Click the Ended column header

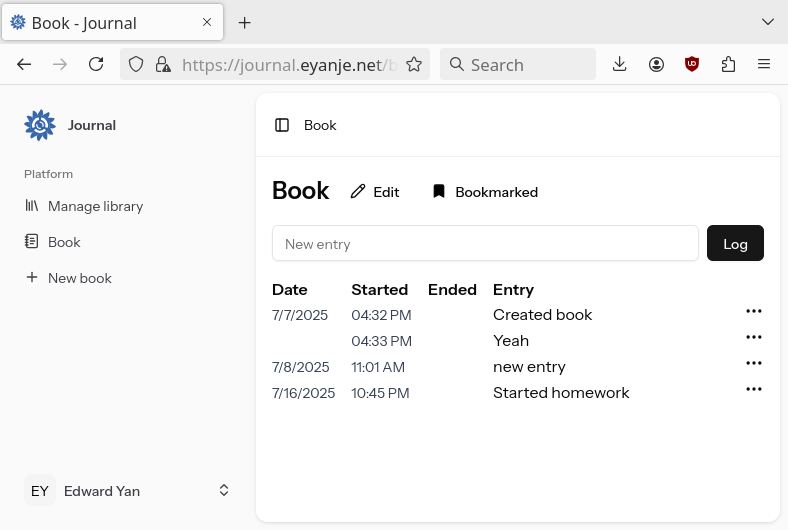tap(452, 289)
